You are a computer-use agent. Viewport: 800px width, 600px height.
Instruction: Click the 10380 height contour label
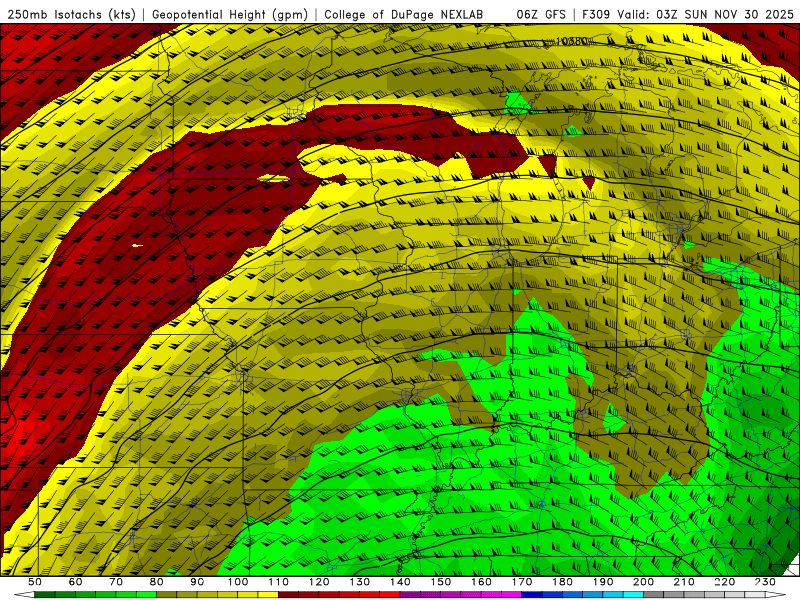(571, 41)
